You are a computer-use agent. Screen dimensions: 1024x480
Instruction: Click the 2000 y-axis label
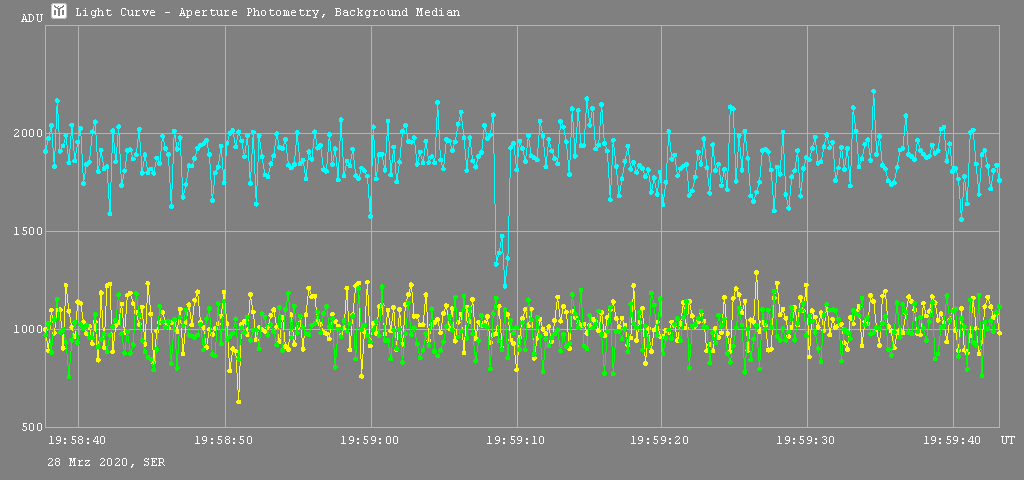[x=27, y=134]
